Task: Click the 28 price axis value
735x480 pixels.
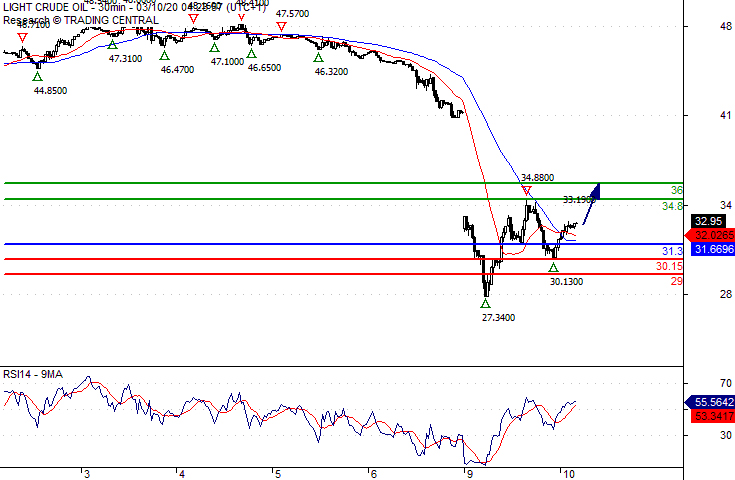Action: [726, 294]
